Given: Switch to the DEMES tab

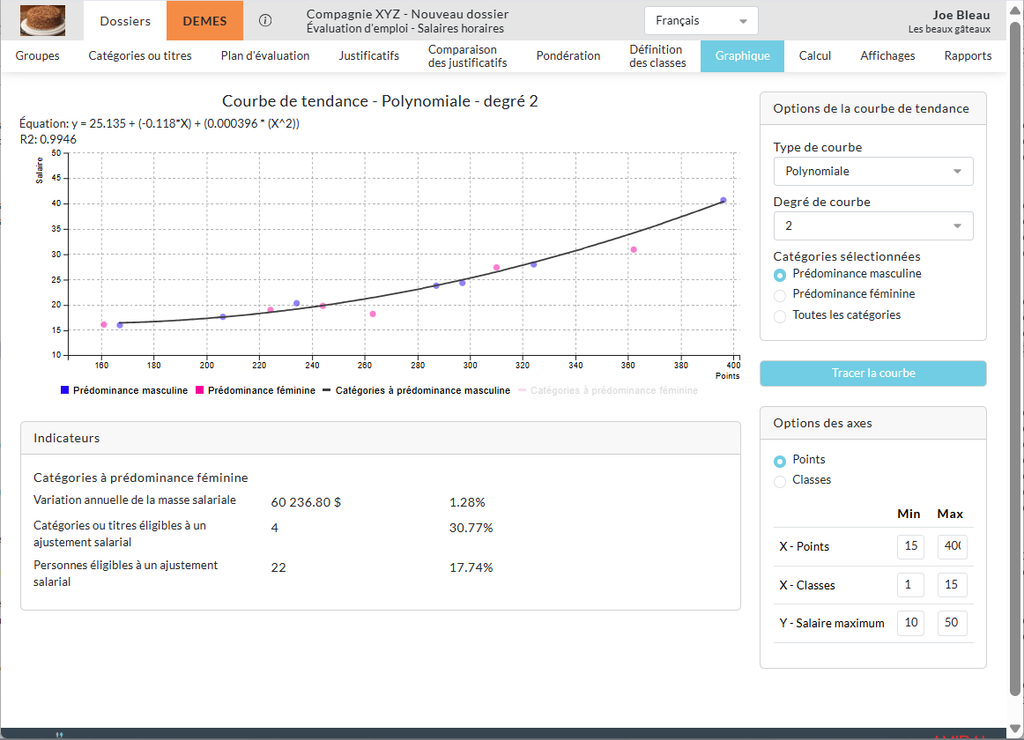Looking at the screenshot, I should tap(204, 21).
